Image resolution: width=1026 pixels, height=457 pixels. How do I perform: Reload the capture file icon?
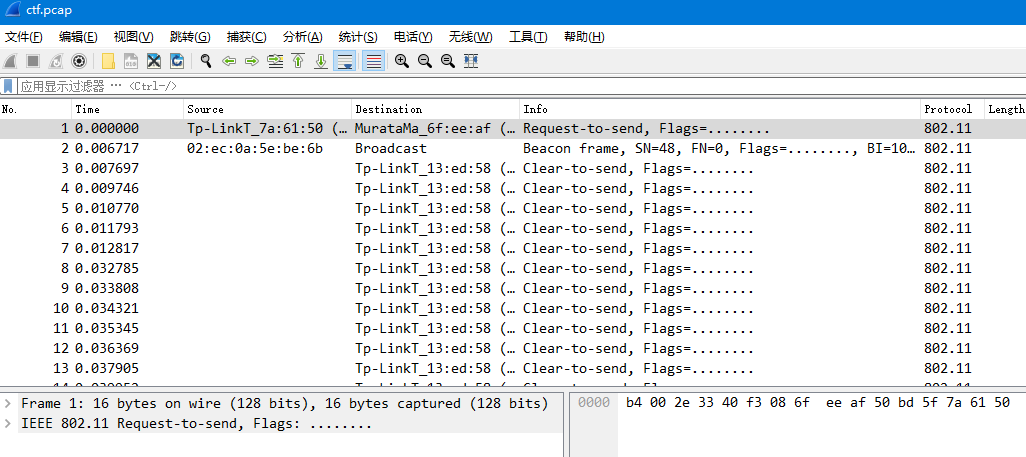[177, 61]
